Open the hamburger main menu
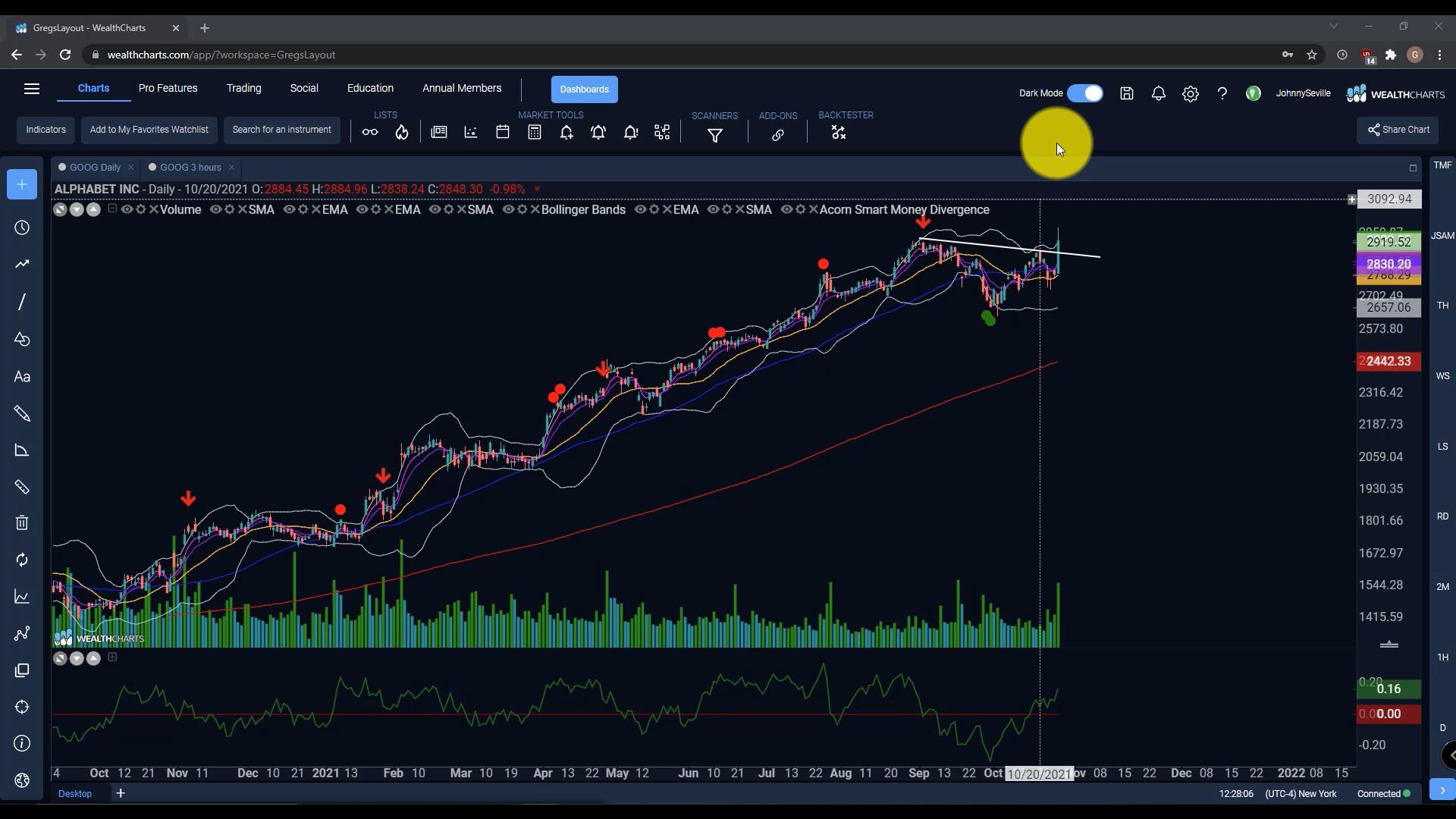The height and width of the screenshot is (819, 1456). (x=32, y=89)
